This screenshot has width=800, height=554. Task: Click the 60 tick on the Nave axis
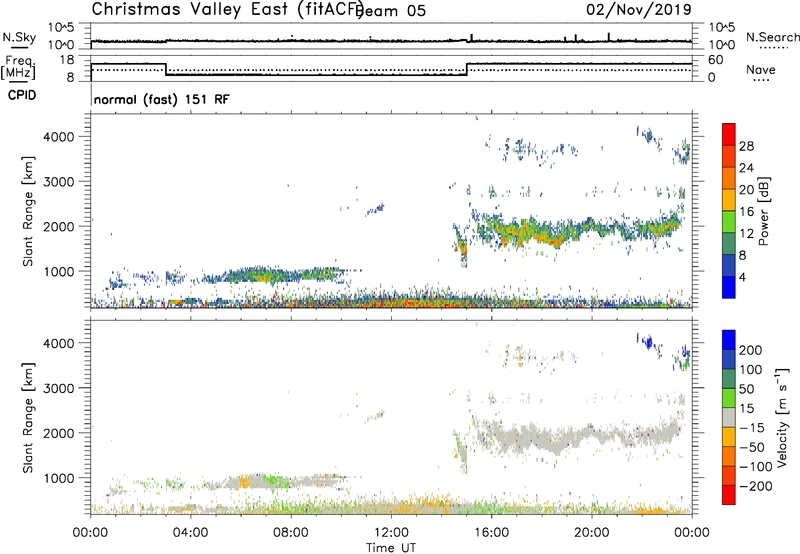716,60
